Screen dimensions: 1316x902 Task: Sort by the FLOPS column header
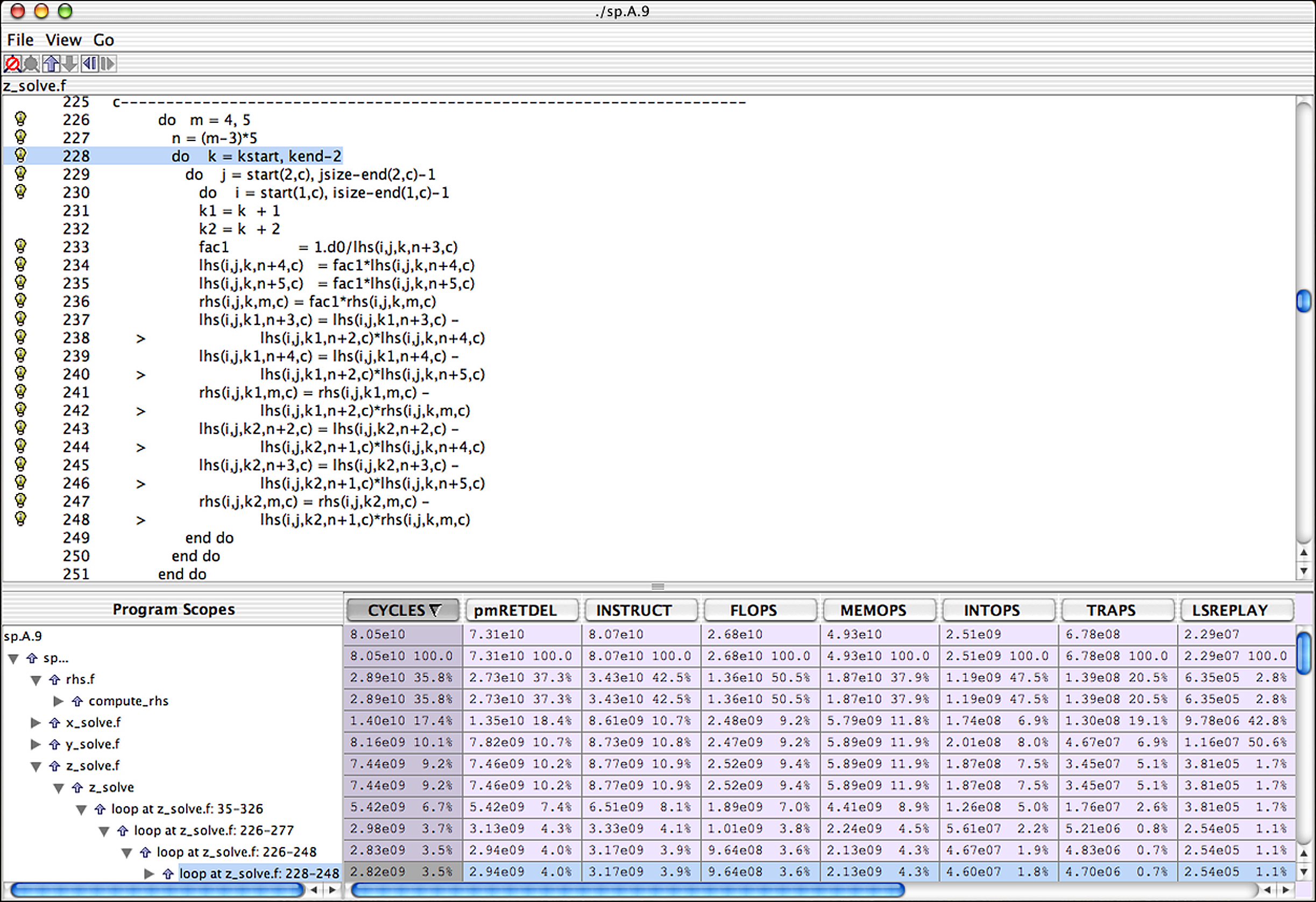(x=753, y=610)
